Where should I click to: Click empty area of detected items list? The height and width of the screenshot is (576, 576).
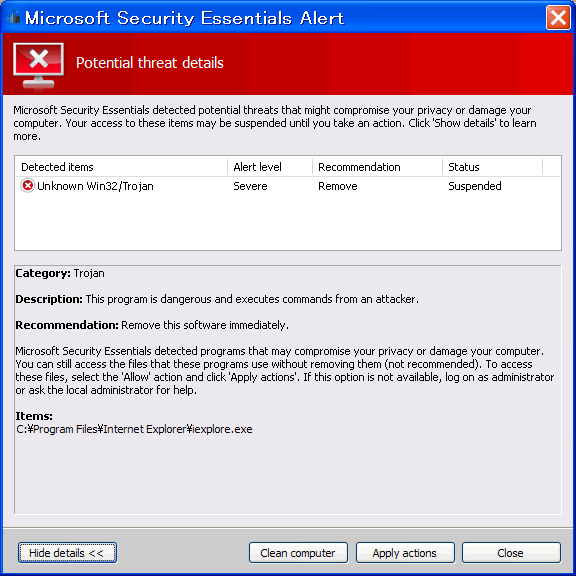click(288, 222)
